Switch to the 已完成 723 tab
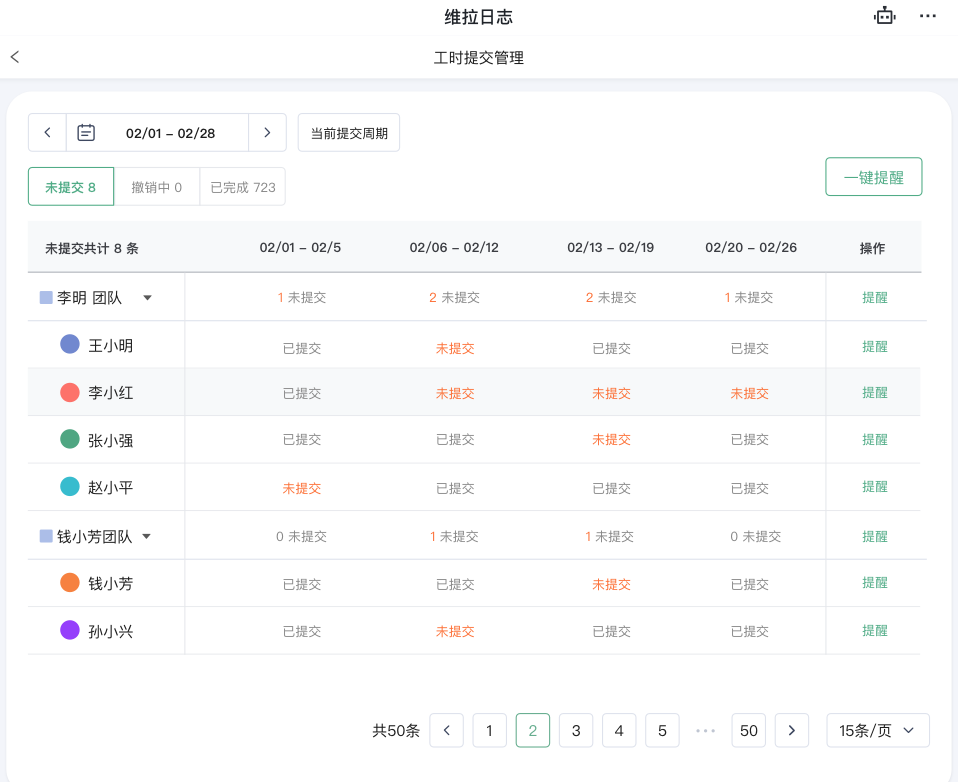 pyautogui.click(x=243, y=187)
